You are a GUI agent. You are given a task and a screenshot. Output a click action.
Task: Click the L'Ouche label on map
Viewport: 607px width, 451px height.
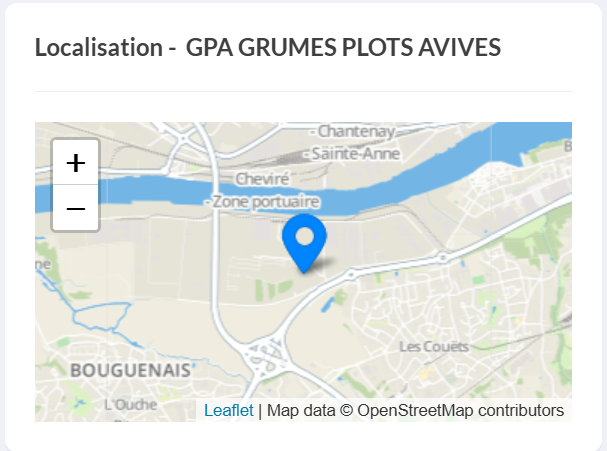pyautogui.click(x=131, y=405)
